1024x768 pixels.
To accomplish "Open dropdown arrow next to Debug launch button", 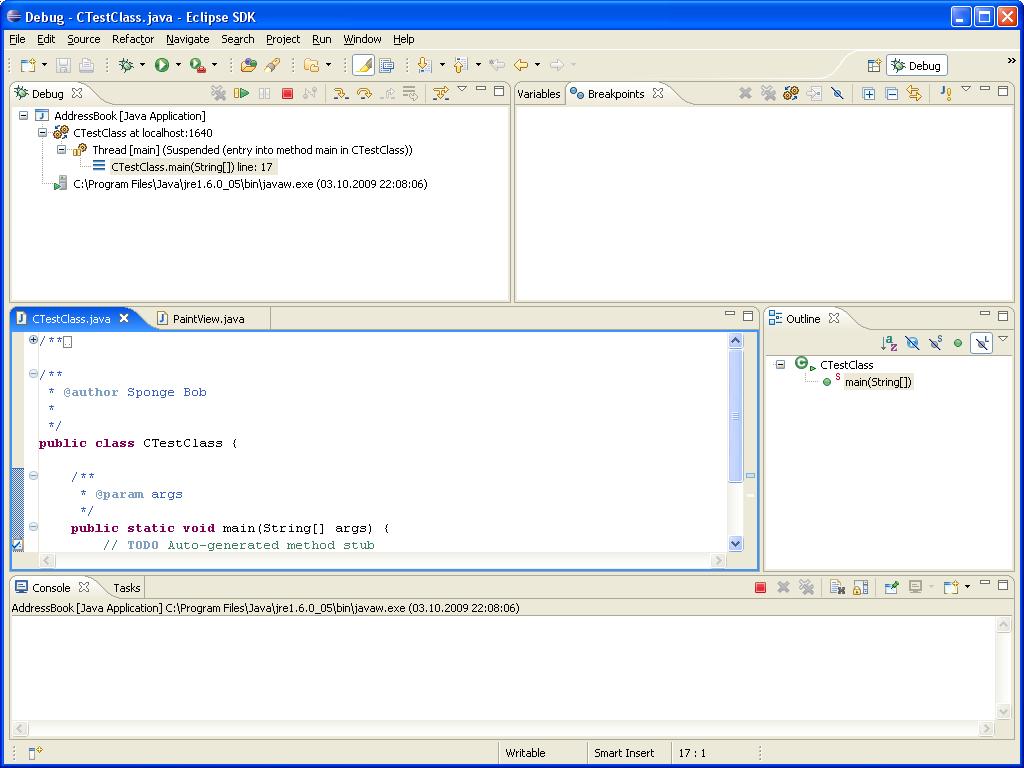I will click(142, 65).
